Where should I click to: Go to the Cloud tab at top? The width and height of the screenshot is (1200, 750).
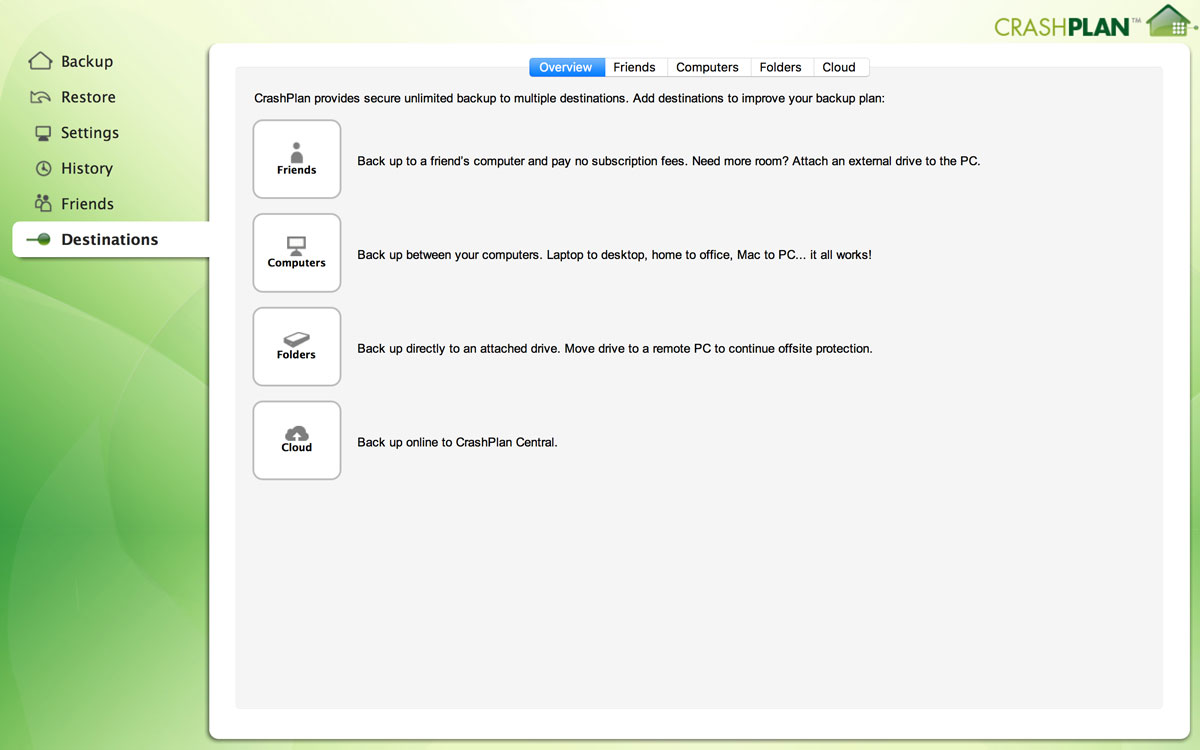tap(839, 67)
